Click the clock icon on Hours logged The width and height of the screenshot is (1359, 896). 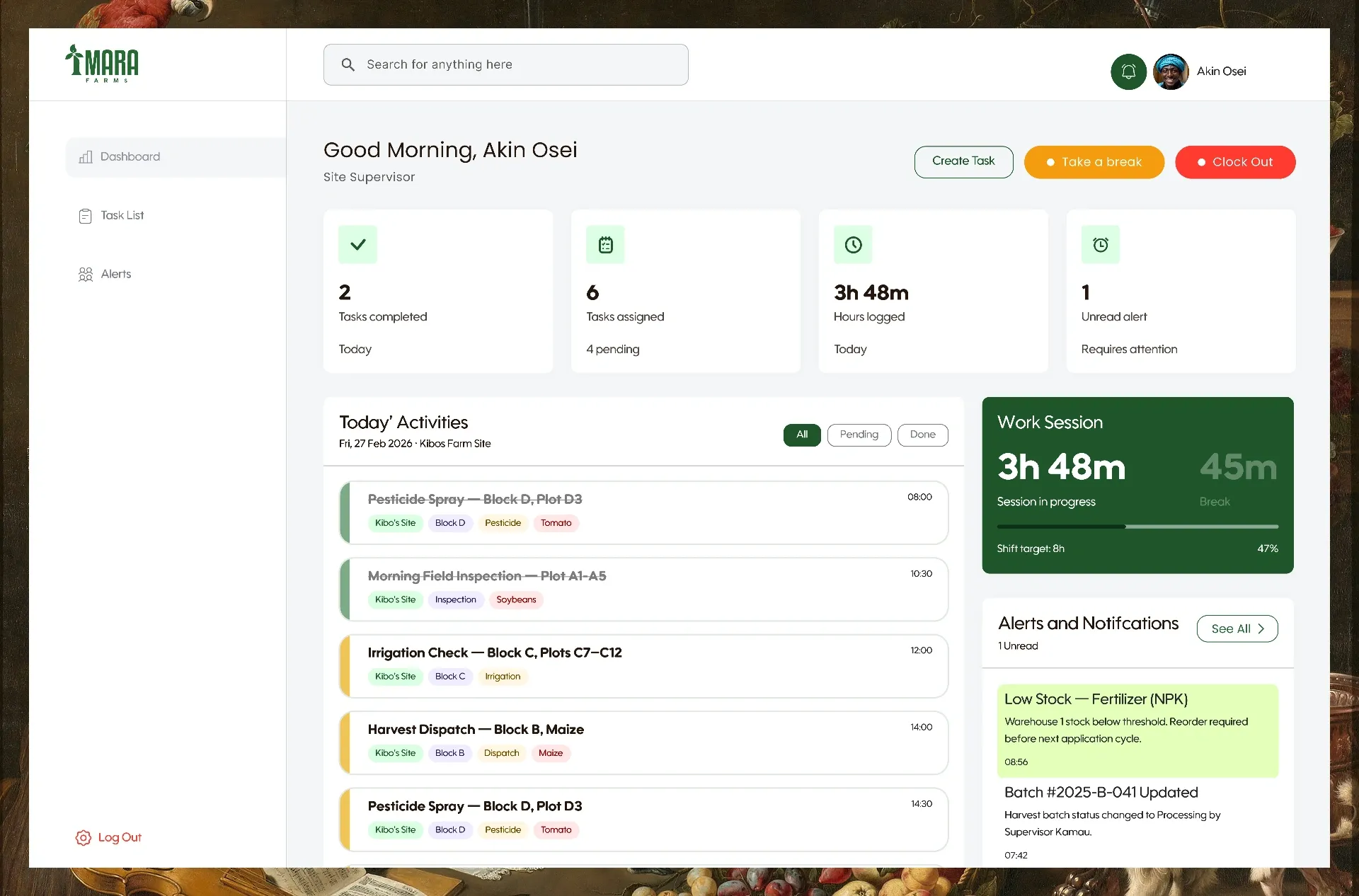click(x=853, y=244)
